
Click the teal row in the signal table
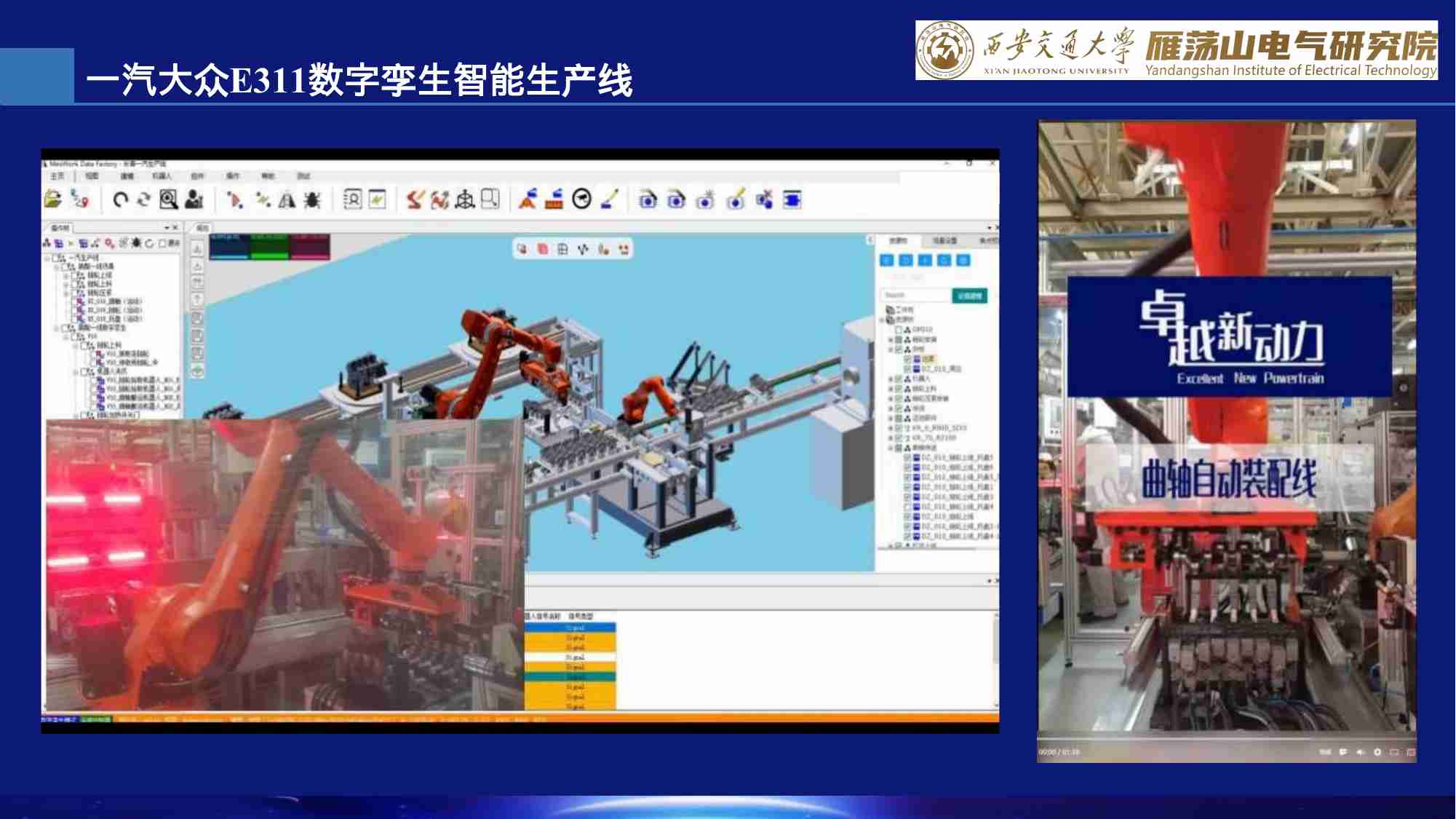(570, 677)
